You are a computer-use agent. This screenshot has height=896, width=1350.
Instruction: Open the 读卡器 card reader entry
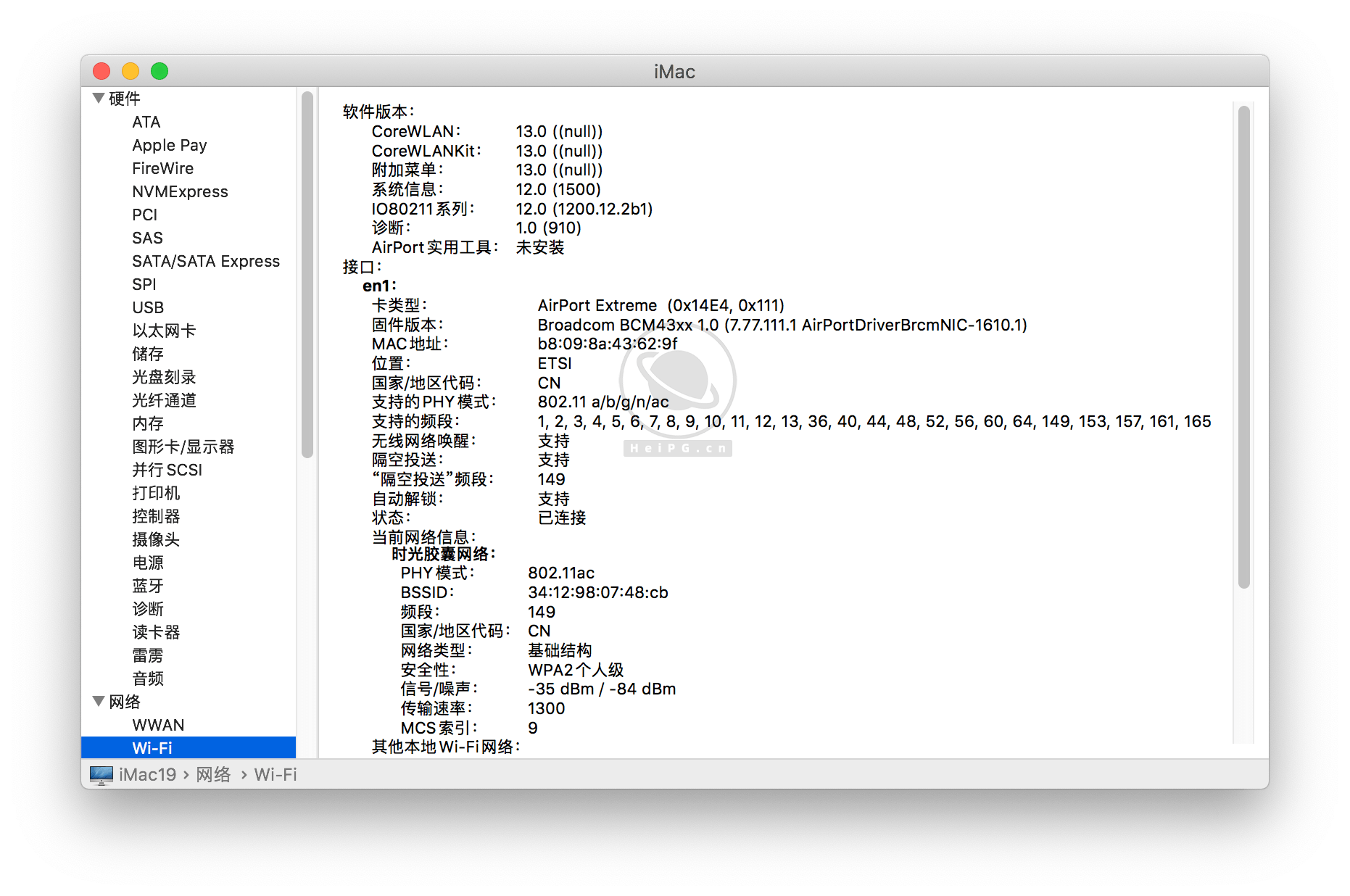pyautogui.click(x=156, y=632)
